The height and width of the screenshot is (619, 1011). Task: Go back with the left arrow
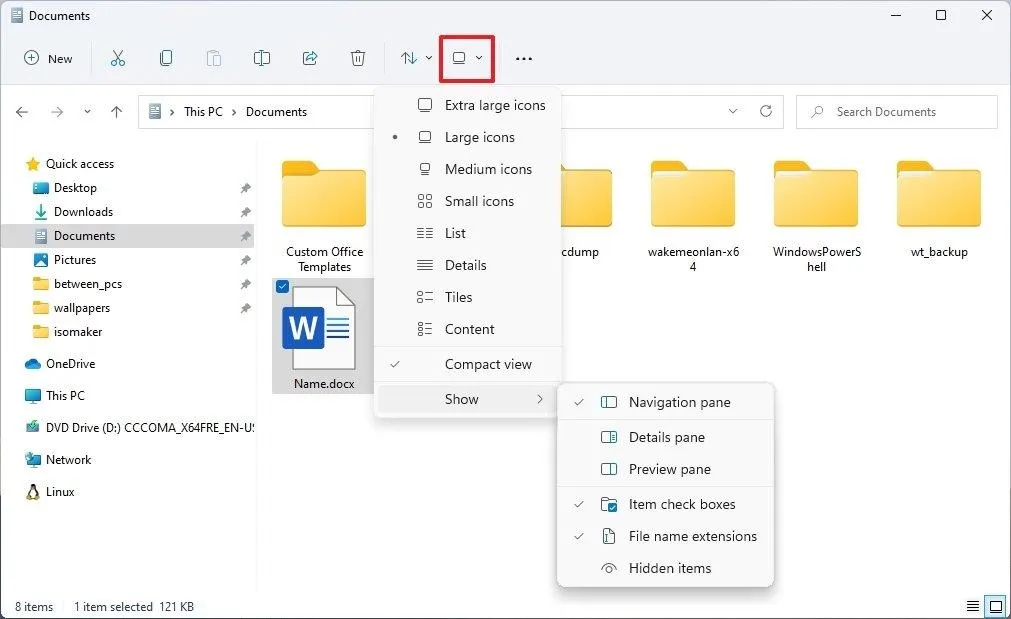pos(22,112)
